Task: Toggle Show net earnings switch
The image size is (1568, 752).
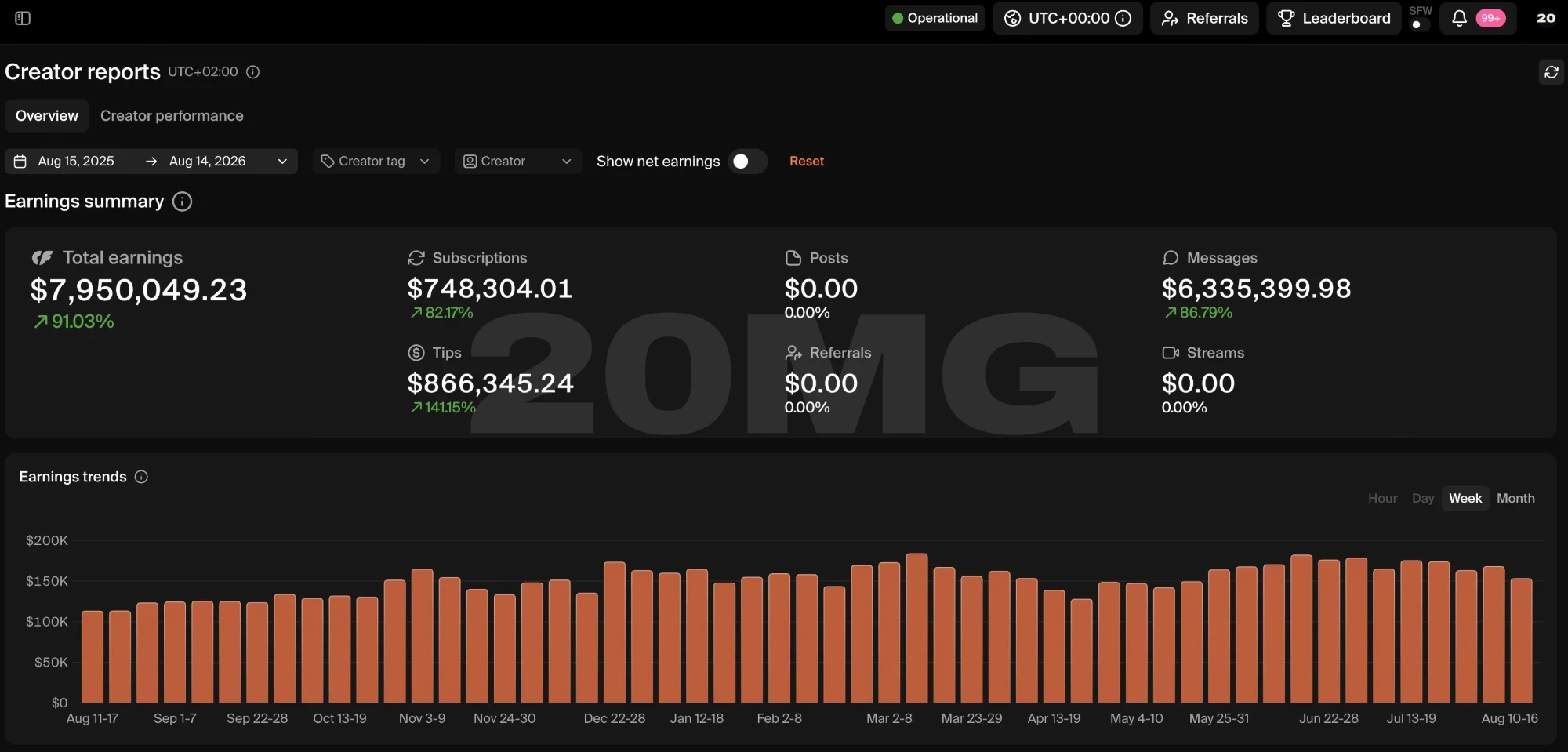Action: pyautogui.click(x=748, y=162)
